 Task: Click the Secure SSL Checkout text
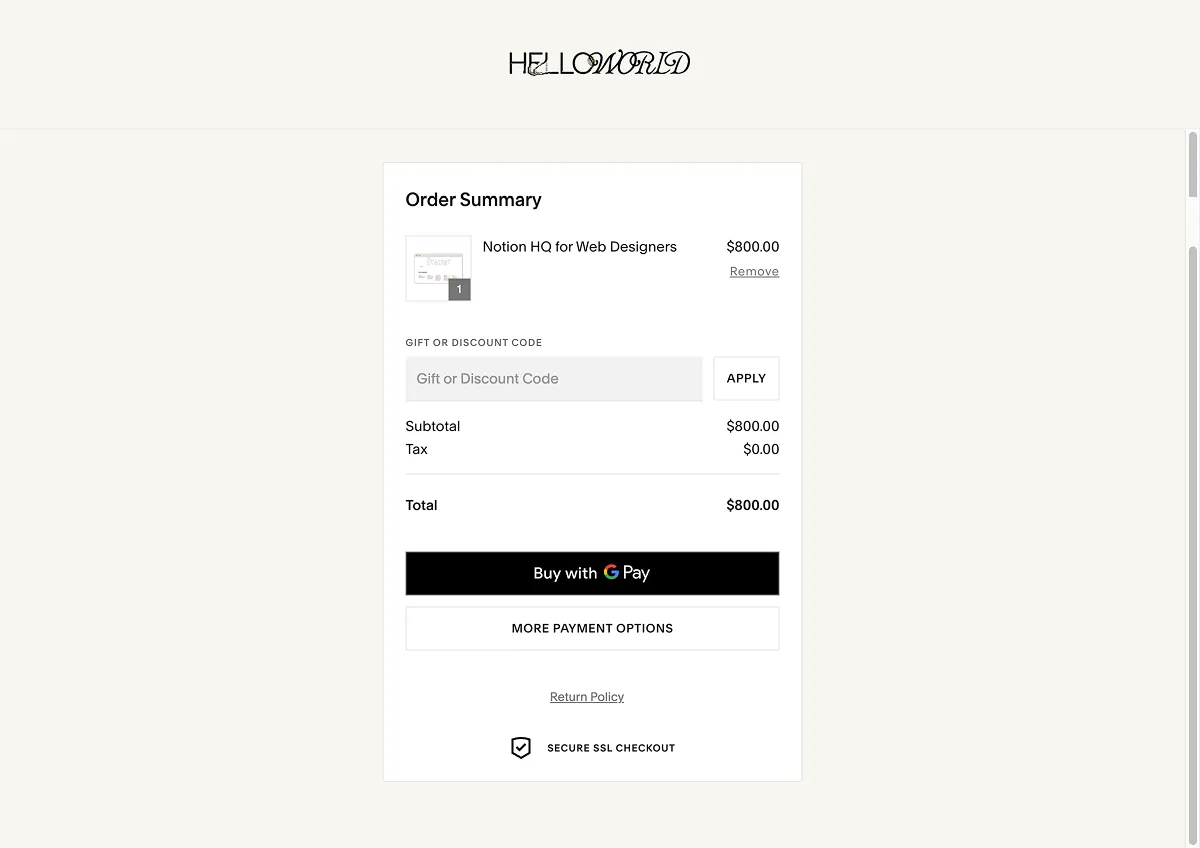click(611, 748)
